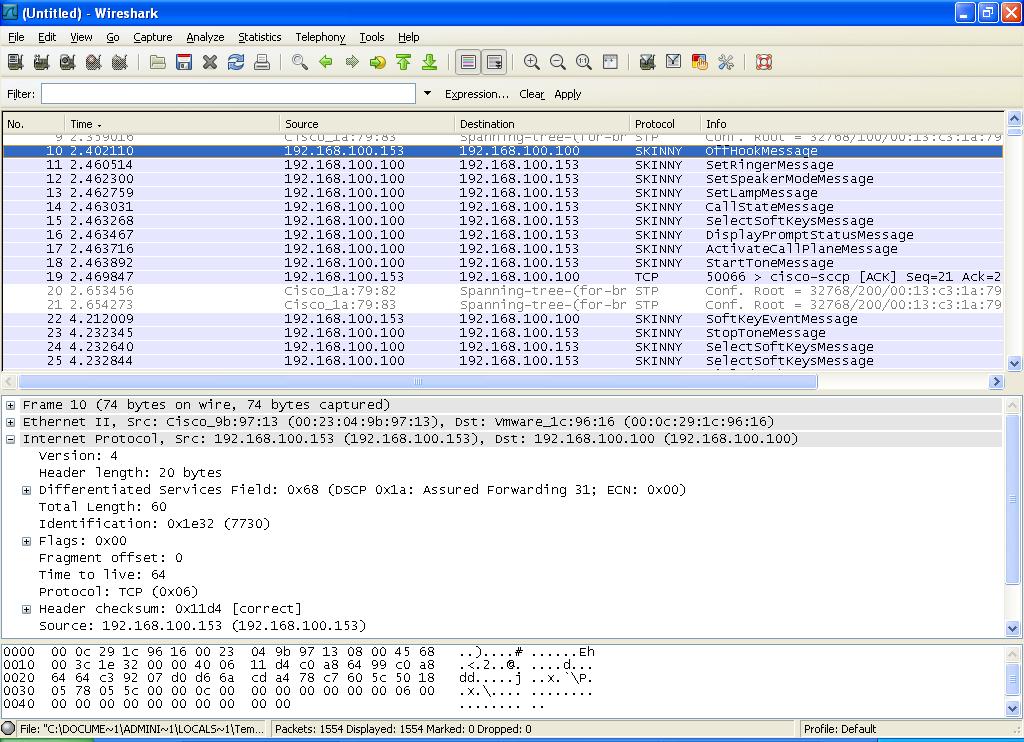The height and width of the screenshot is (742, 1024).
Task: Select packet 11 SetRingerMessage row
Action: (503, 165)
